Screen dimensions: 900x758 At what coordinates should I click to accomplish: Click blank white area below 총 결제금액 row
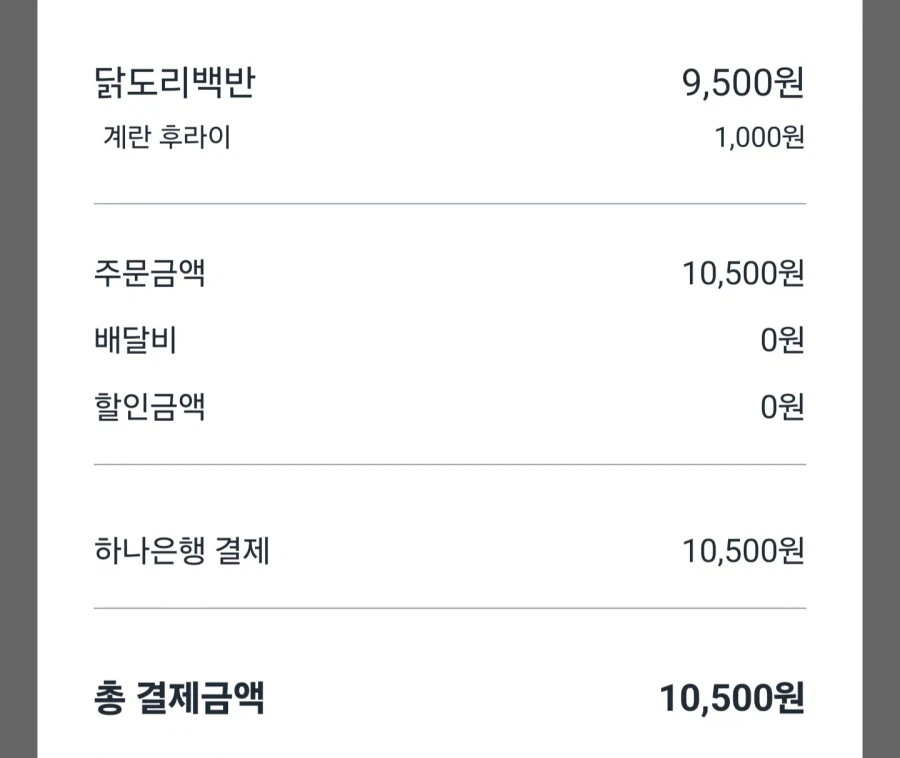450,740
